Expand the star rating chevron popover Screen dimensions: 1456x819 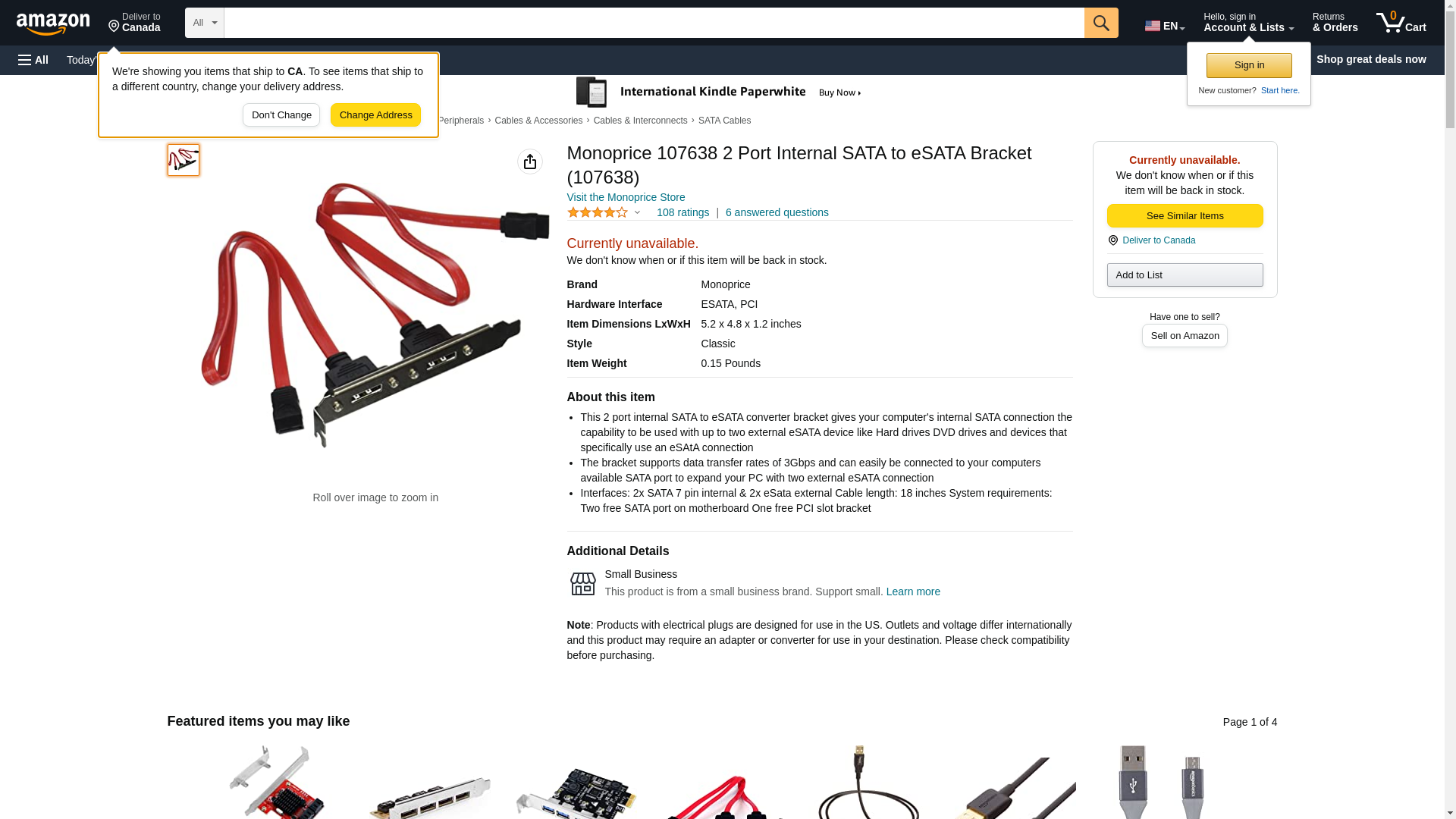pos(637,213)
